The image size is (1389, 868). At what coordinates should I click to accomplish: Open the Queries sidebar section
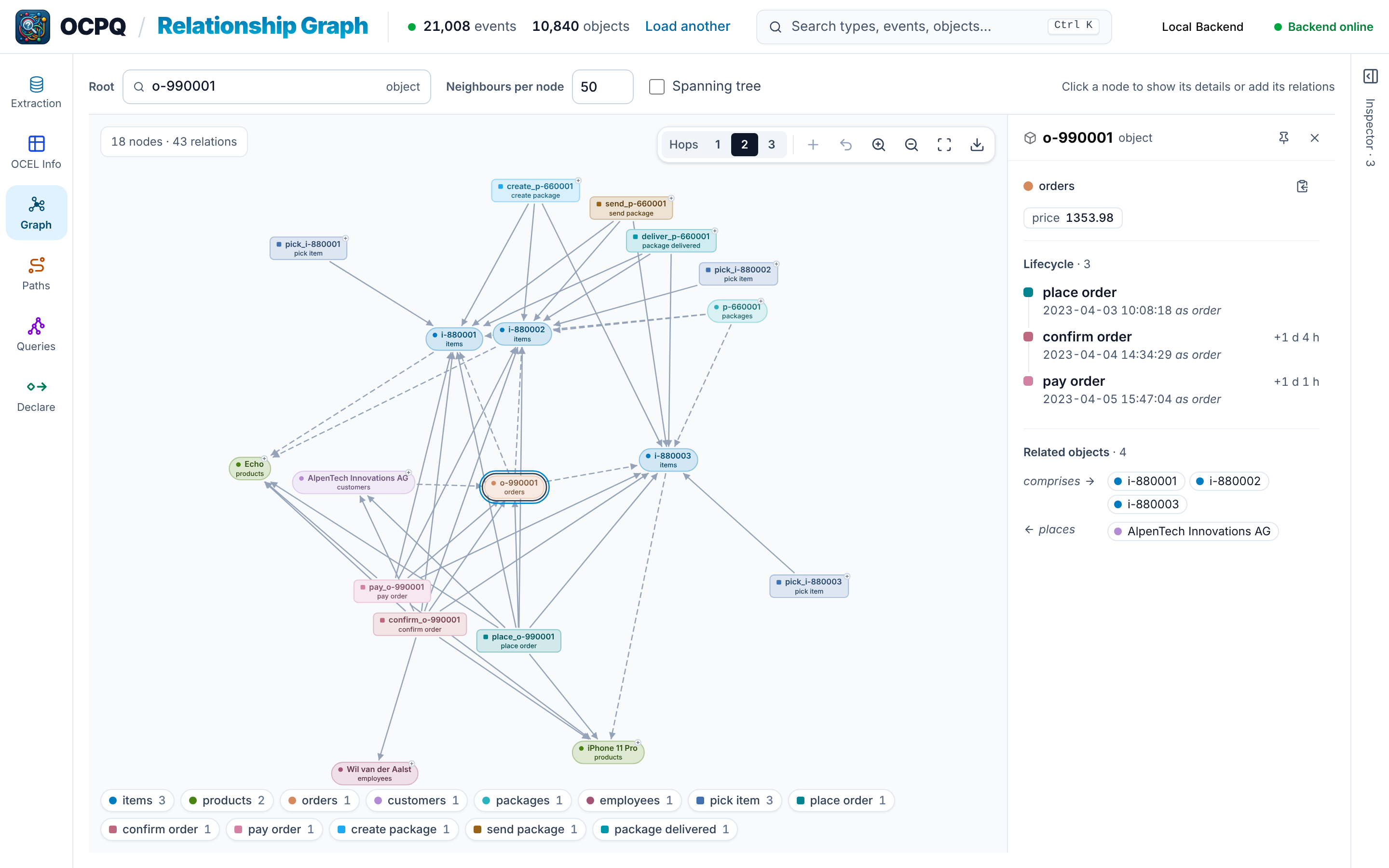(x=36, y=335)
